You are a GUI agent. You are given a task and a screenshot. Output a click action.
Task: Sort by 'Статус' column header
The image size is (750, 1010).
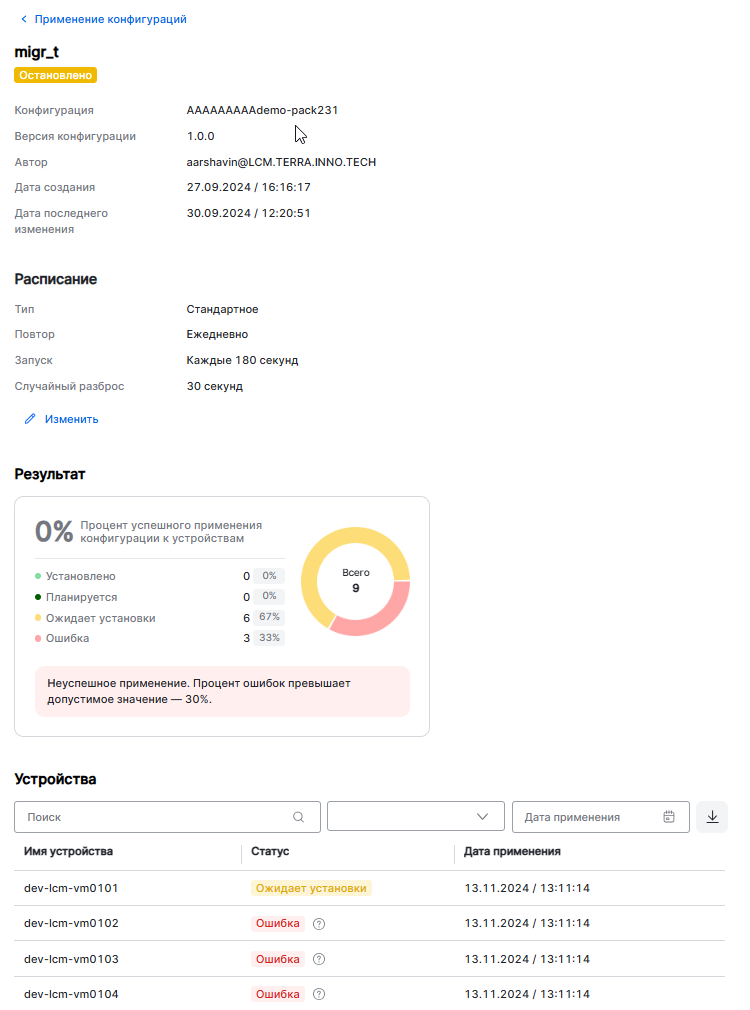pyautogui.click(x=270, y=852)
